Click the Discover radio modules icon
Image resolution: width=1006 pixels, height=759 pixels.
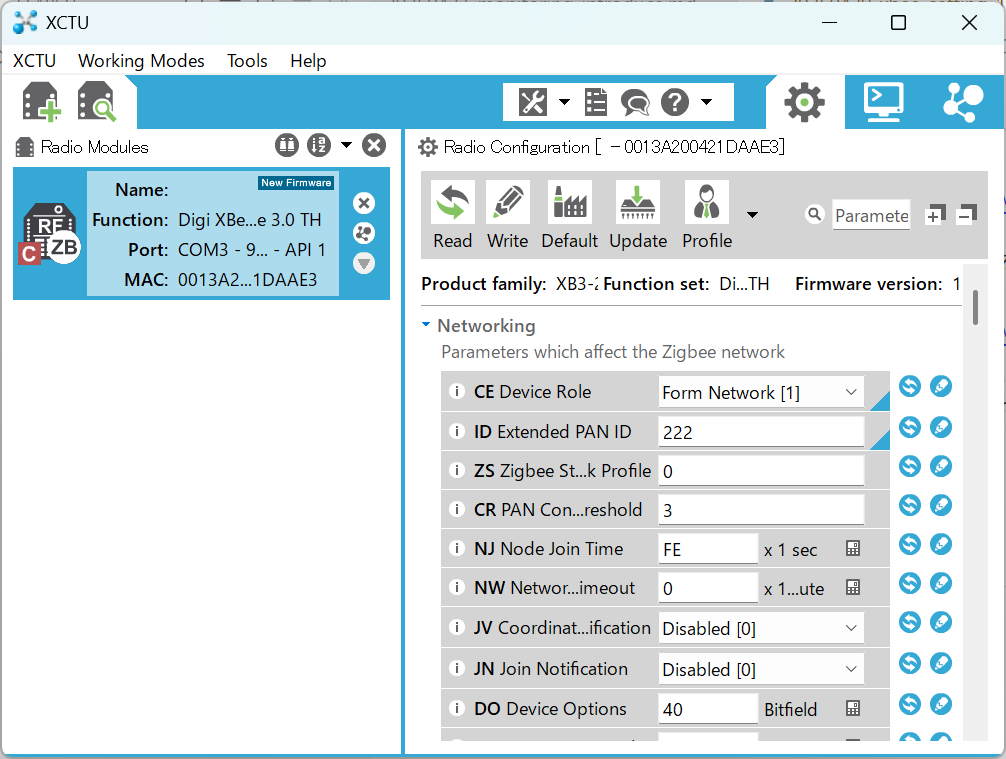pos(96,102)
